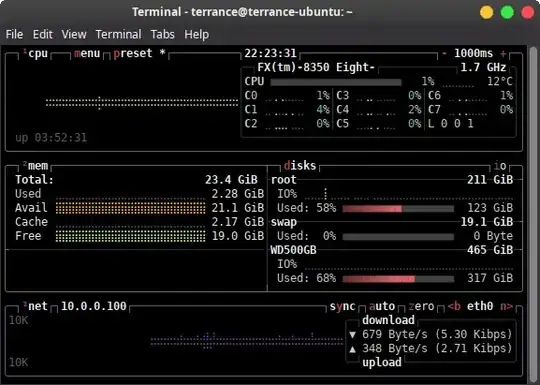Open the File menu

click(x=14, y=34)
